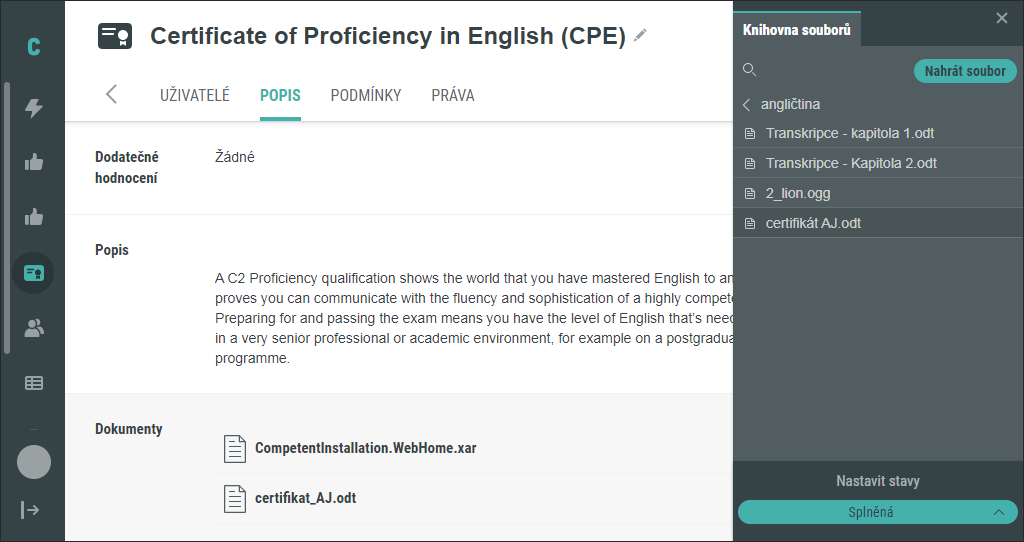The width and height of the screenshot is (1024, 542).
Task: Open the users group sidebar icon
Action: click(33, 328)
